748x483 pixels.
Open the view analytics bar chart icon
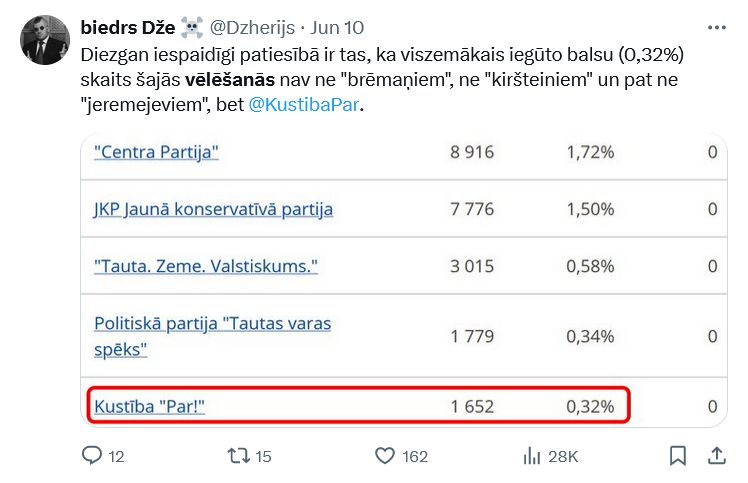pos(532,456)
